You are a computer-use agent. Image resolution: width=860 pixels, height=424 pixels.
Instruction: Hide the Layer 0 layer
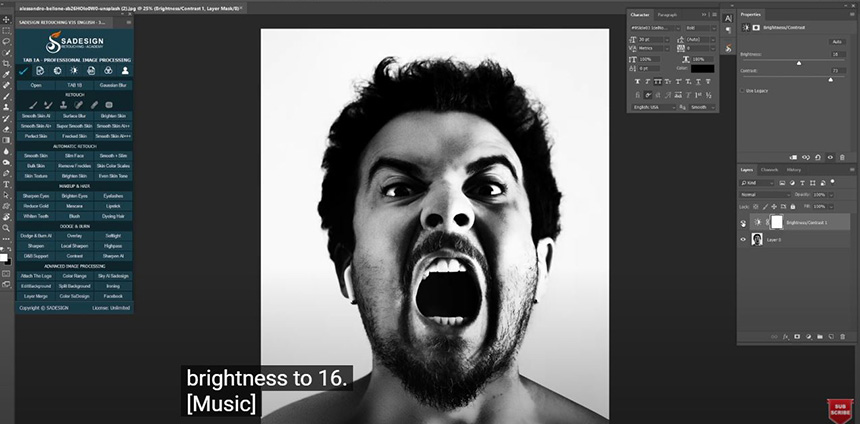tap(743, 240)
